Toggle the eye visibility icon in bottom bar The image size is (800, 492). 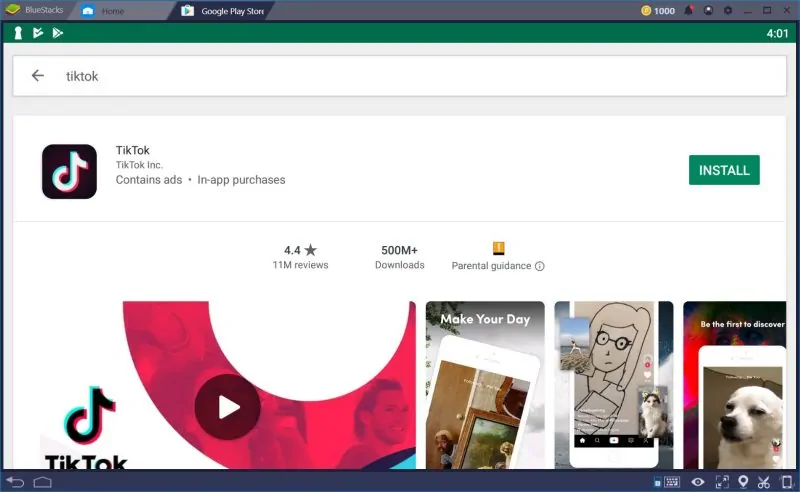coord(698,482)
